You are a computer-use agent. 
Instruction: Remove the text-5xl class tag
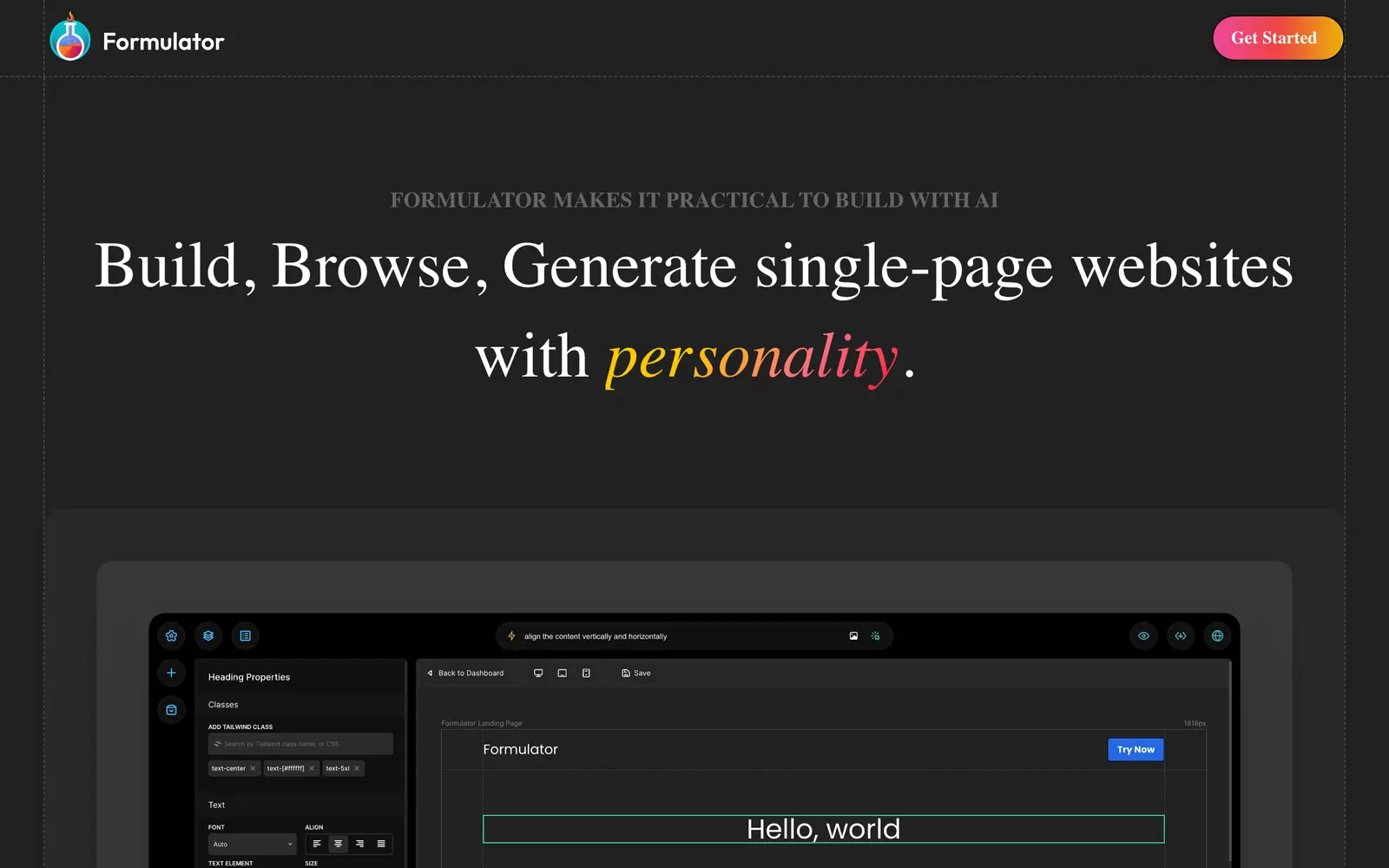(x=357, y=768)
